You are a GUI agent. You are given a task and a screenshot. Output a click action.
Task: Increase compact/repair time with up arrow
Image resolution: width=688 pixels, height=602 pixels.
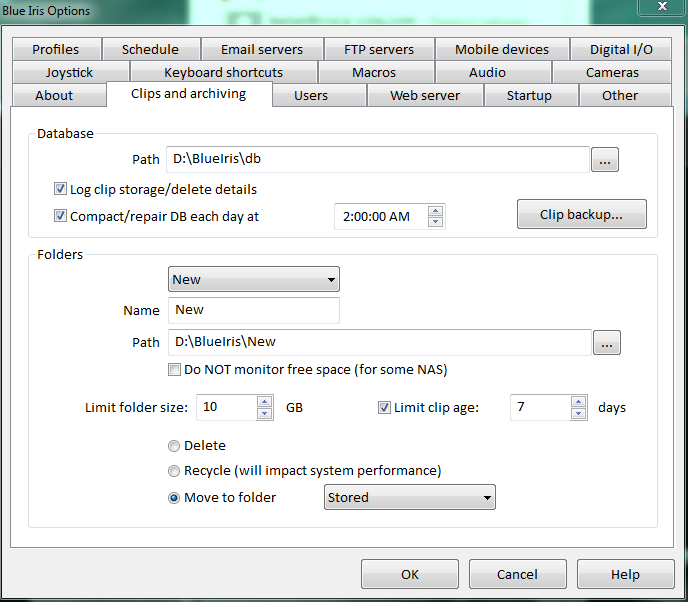coord(435,211)
